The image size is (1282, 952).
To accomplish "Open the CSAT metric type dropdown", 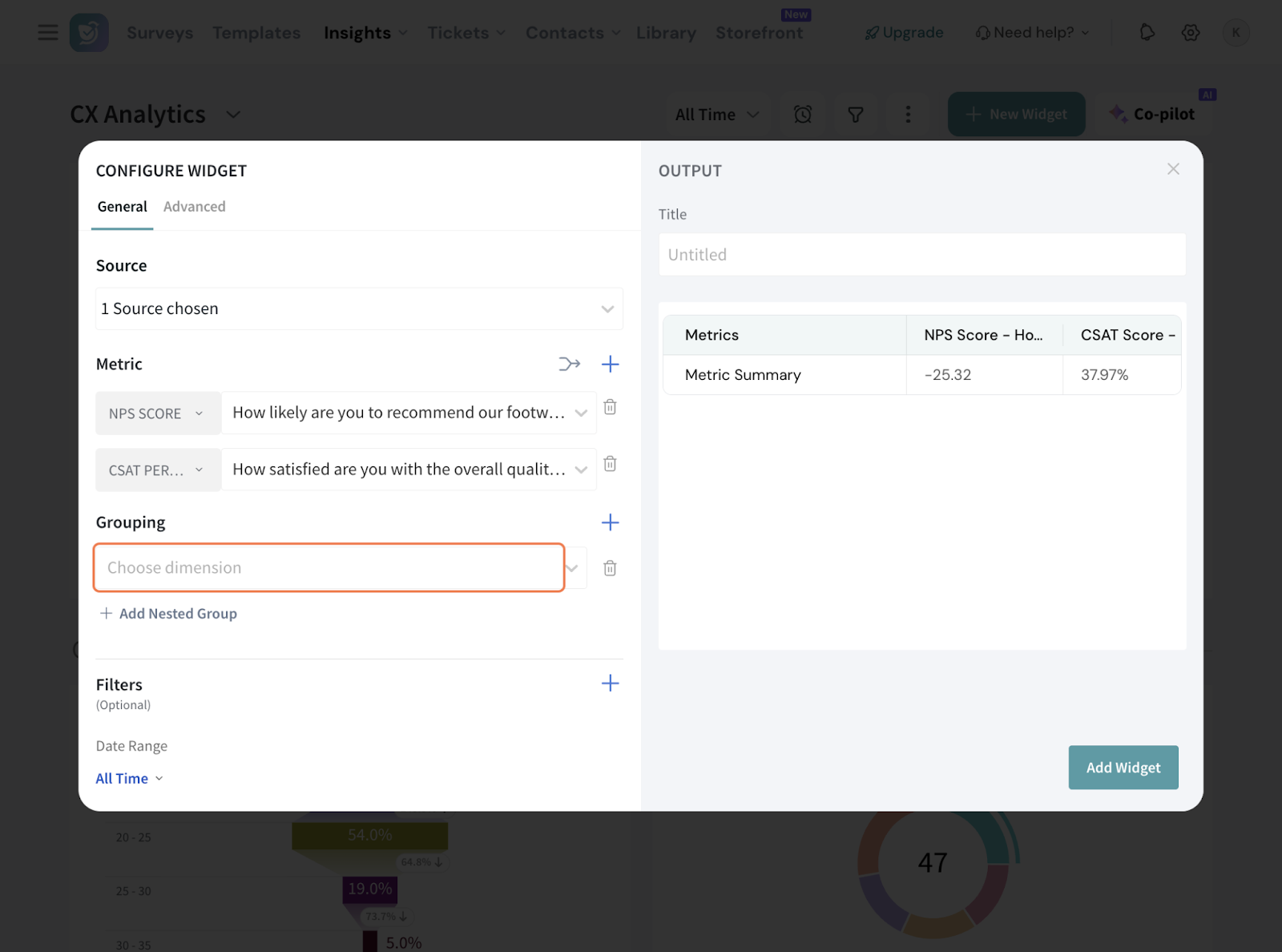I will coord(158,470).
